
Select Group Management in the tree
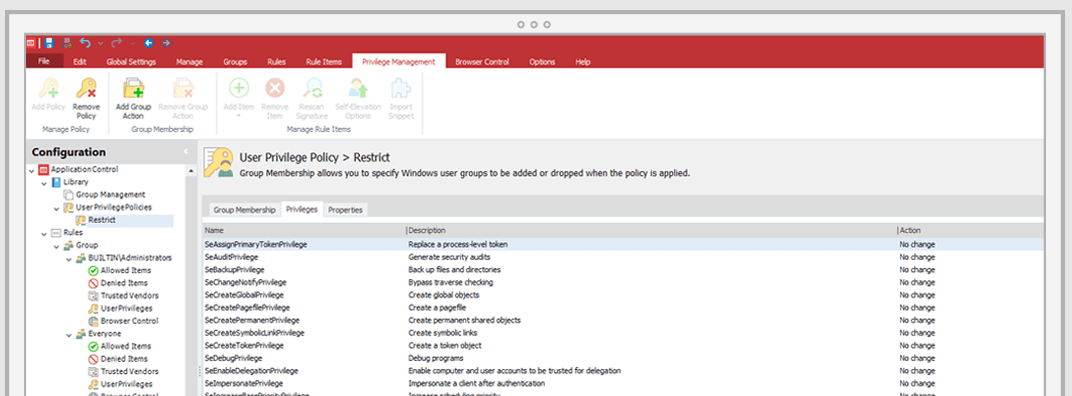(105, 195)
